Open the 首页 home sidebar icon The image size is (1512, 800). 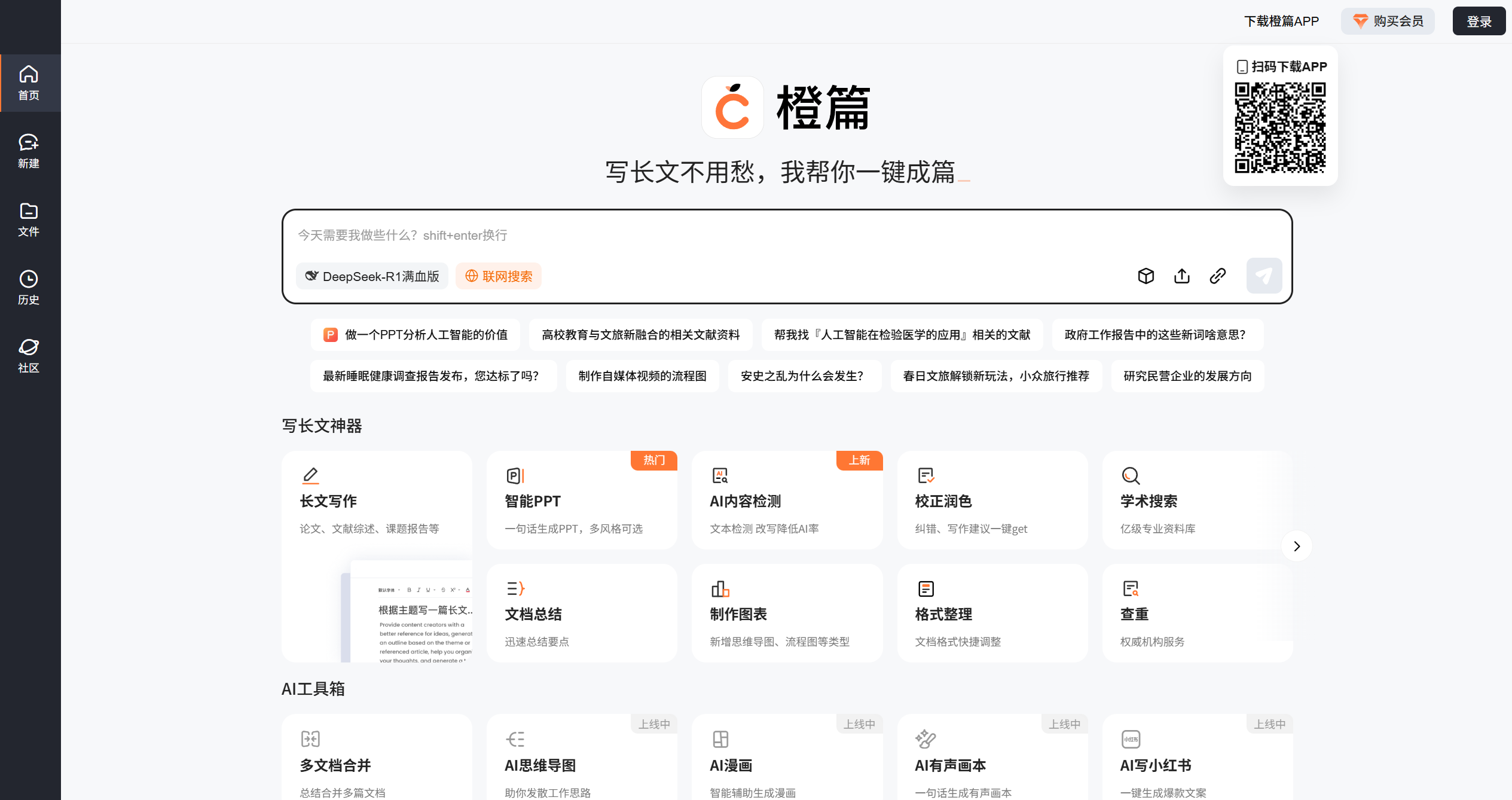[29, 83]
